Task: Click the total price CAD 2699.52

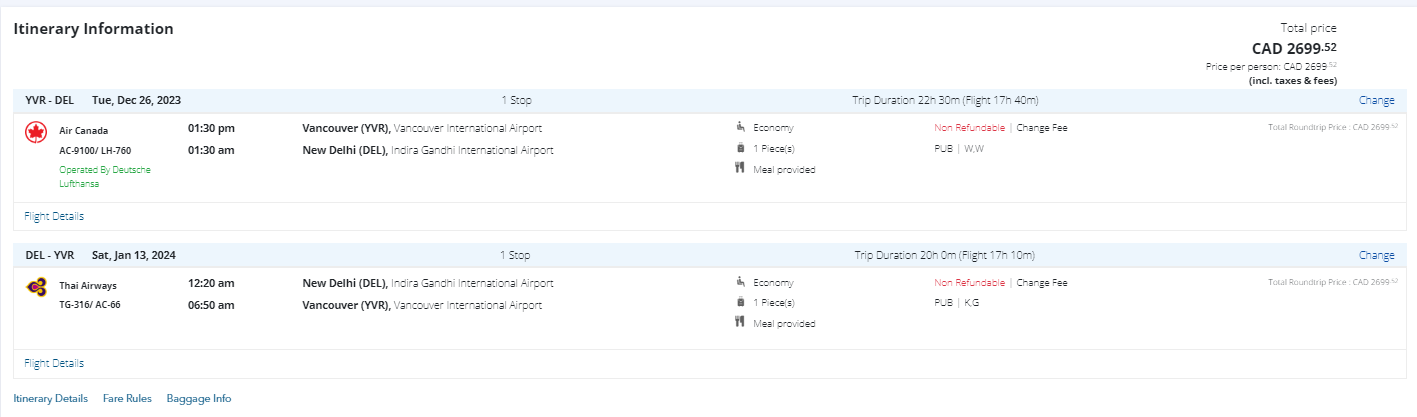Action: [1293, 48]
